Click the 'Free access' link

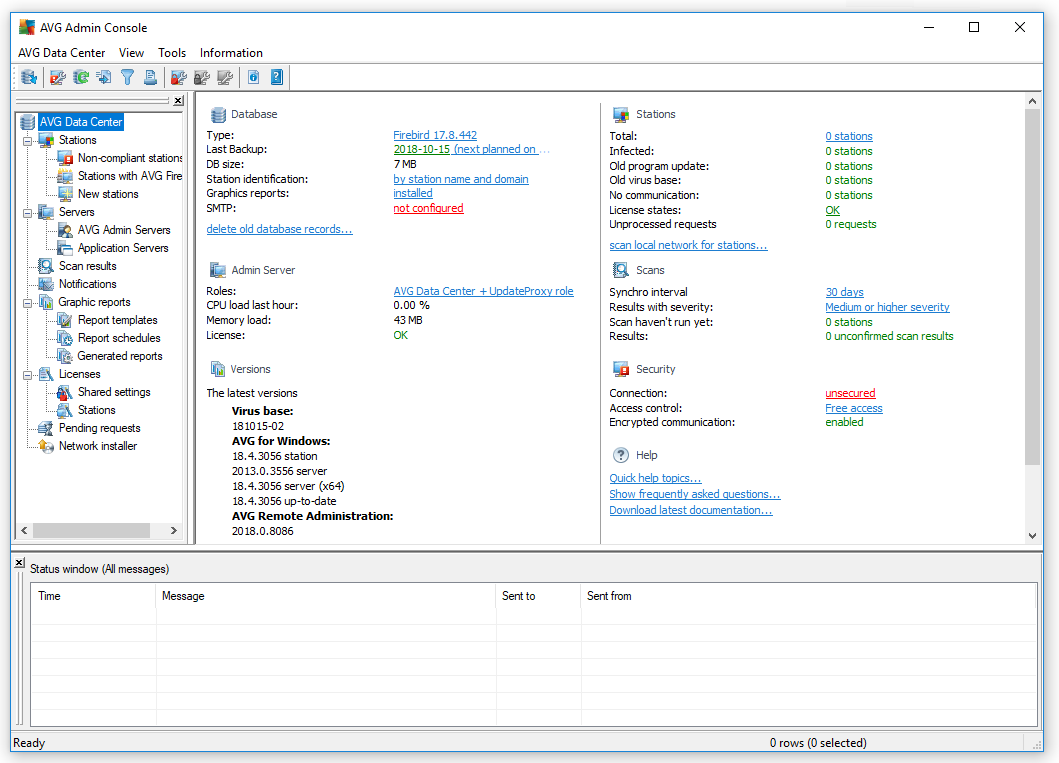pos(854,408)
